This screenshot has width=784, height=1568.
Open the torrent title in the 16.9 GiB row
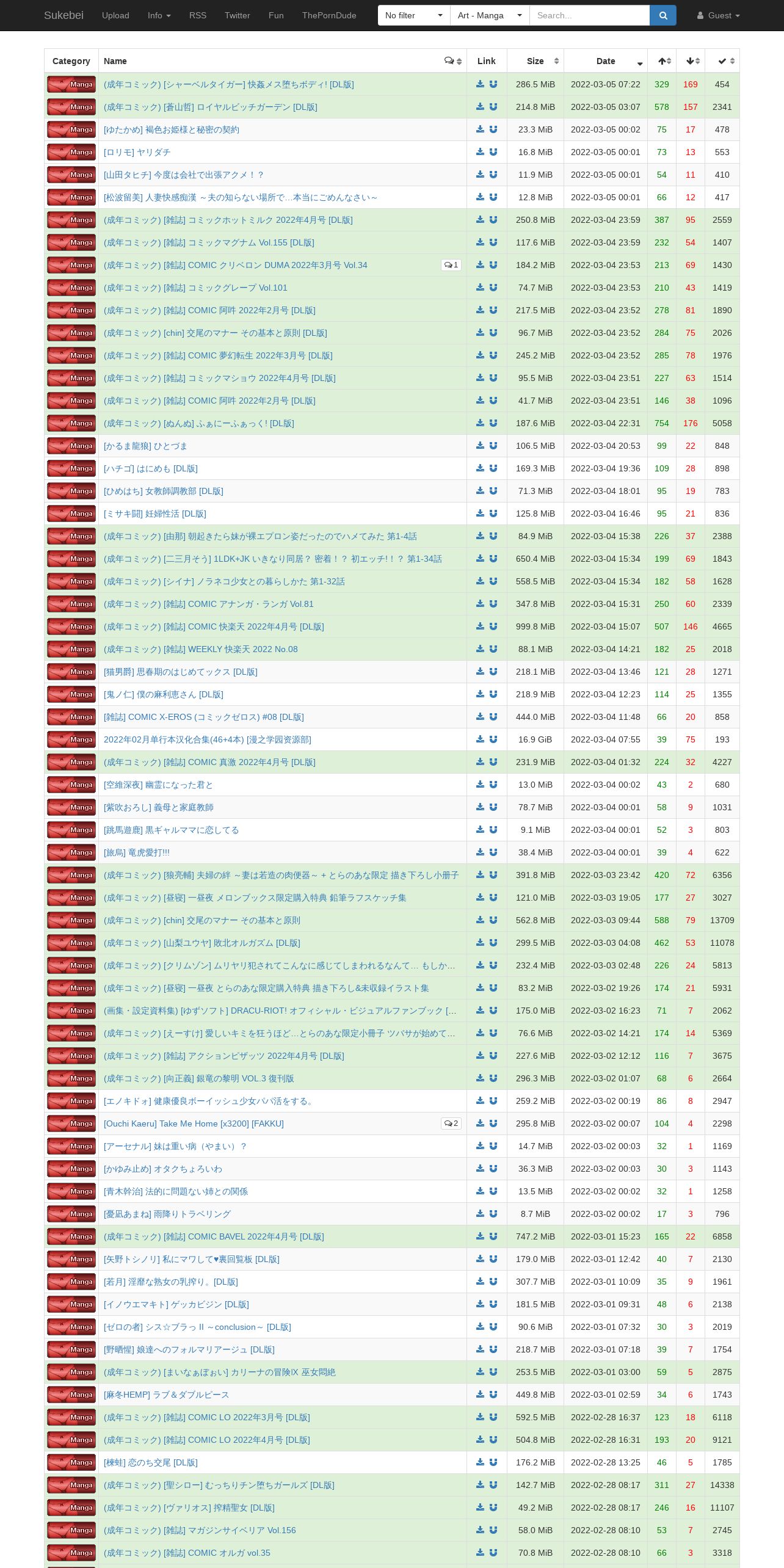pos(208,739)
